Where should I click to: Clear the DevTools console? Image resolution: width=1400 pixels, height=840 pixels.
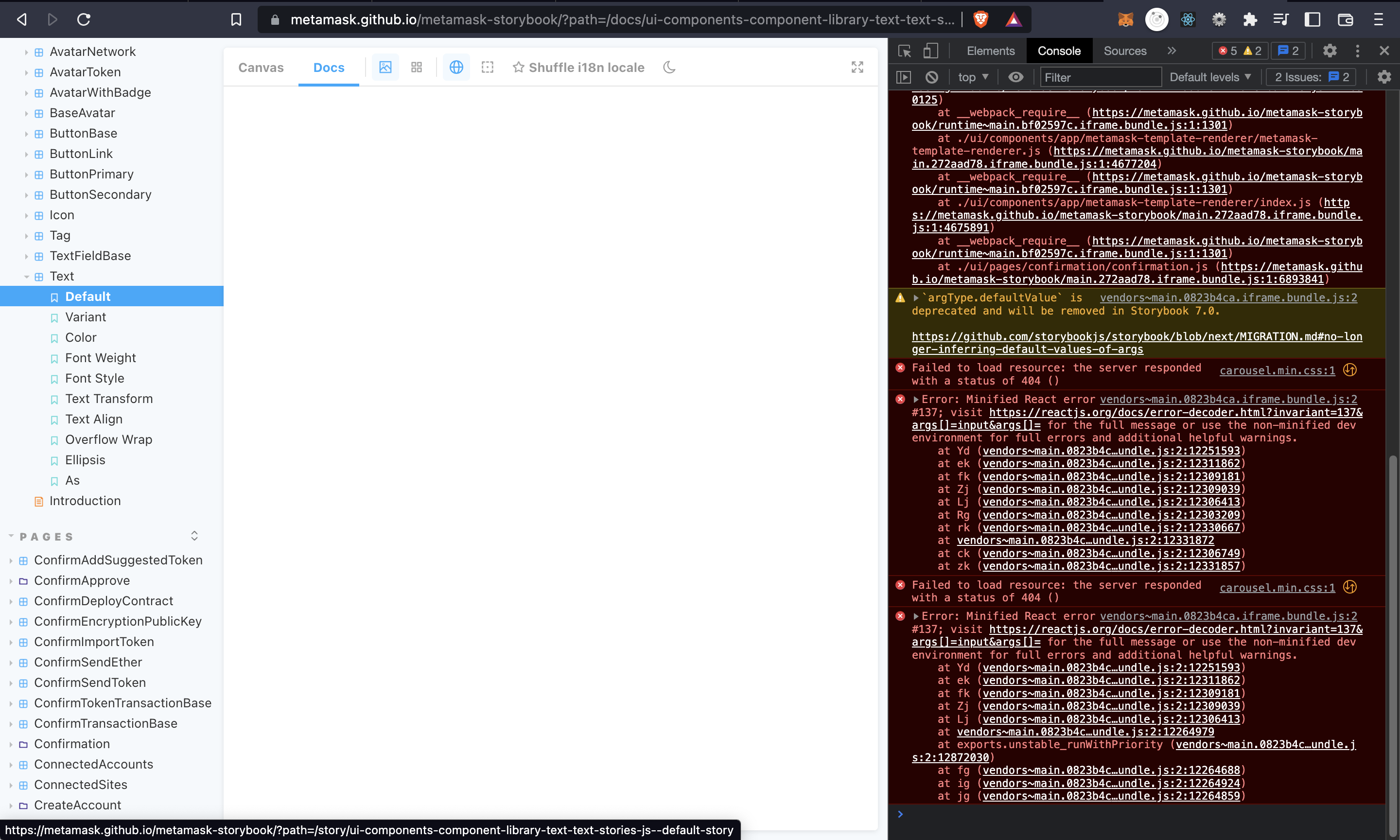click(931, 77)
